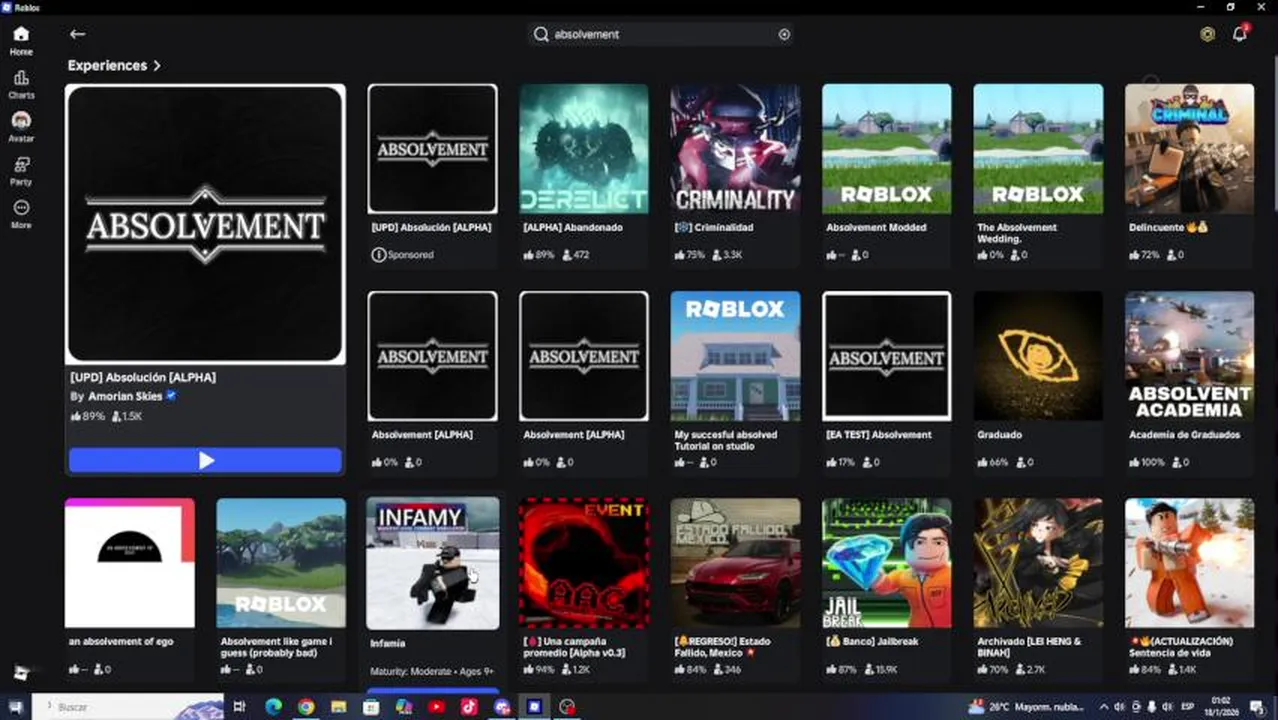Click inside the absolvement search field

(661, 34)
